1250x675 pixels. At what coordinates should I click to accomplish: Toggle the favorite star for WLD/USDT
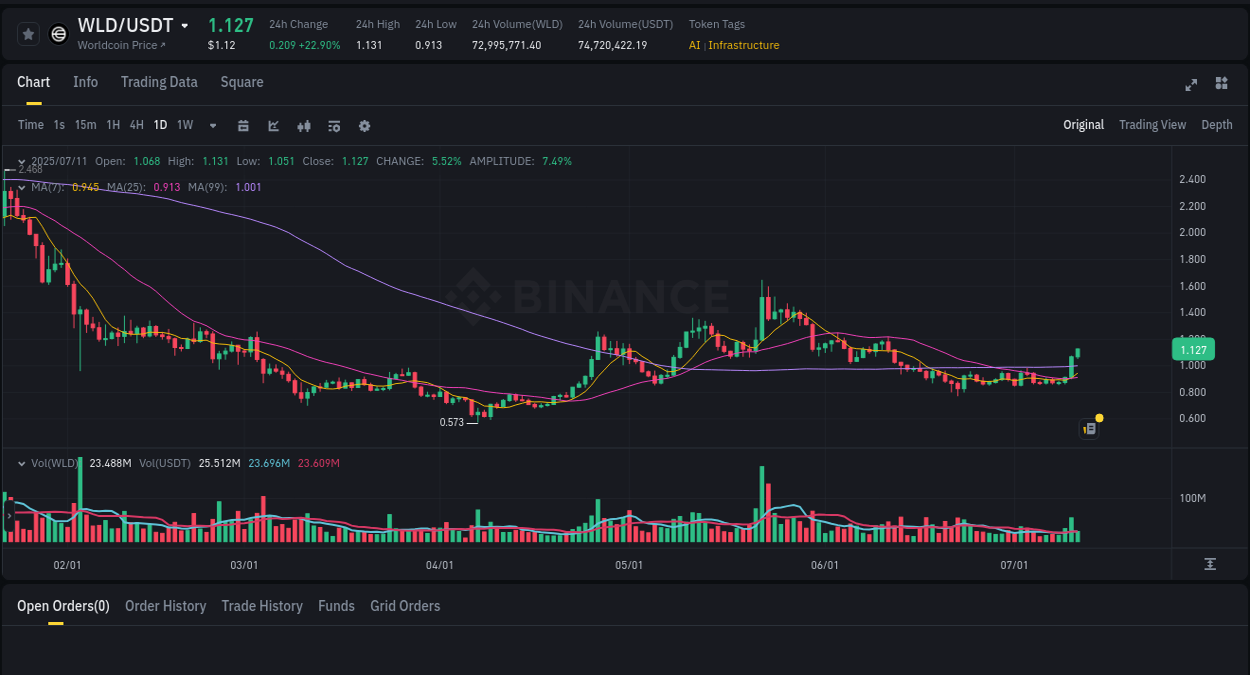[28, 33]
